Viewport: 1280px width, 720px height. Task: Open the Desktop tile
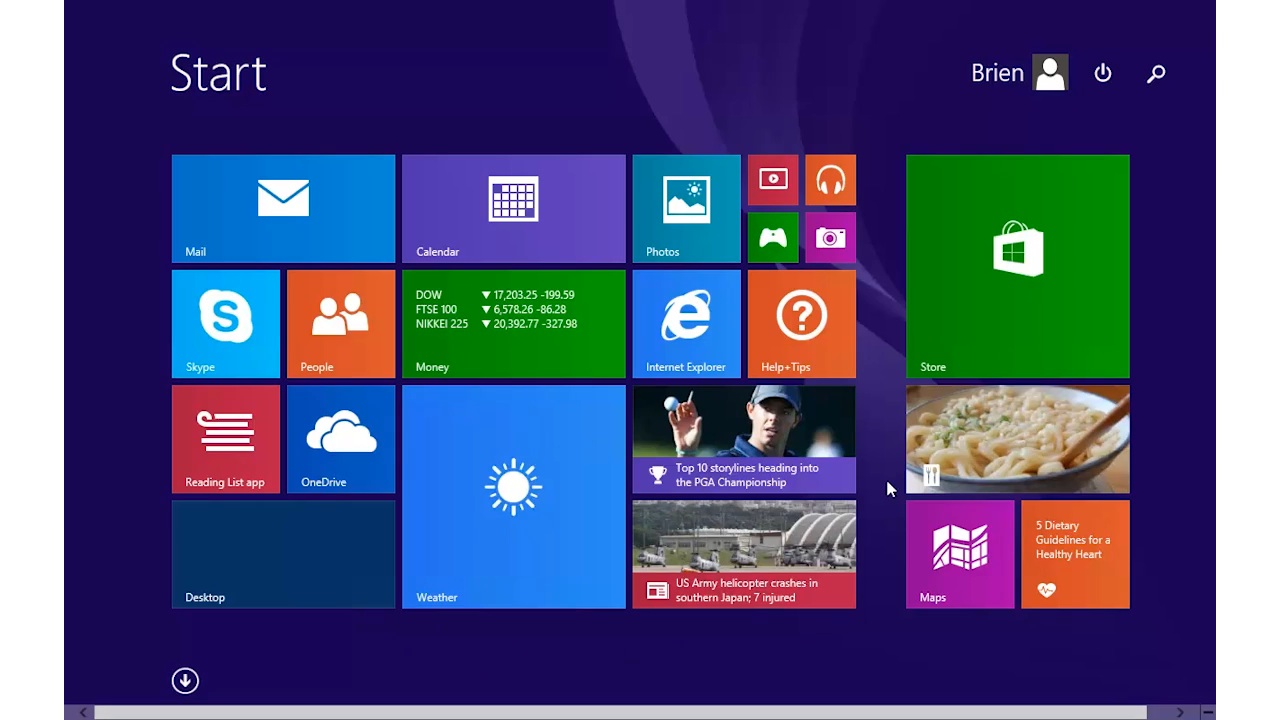tap(283, 554)
